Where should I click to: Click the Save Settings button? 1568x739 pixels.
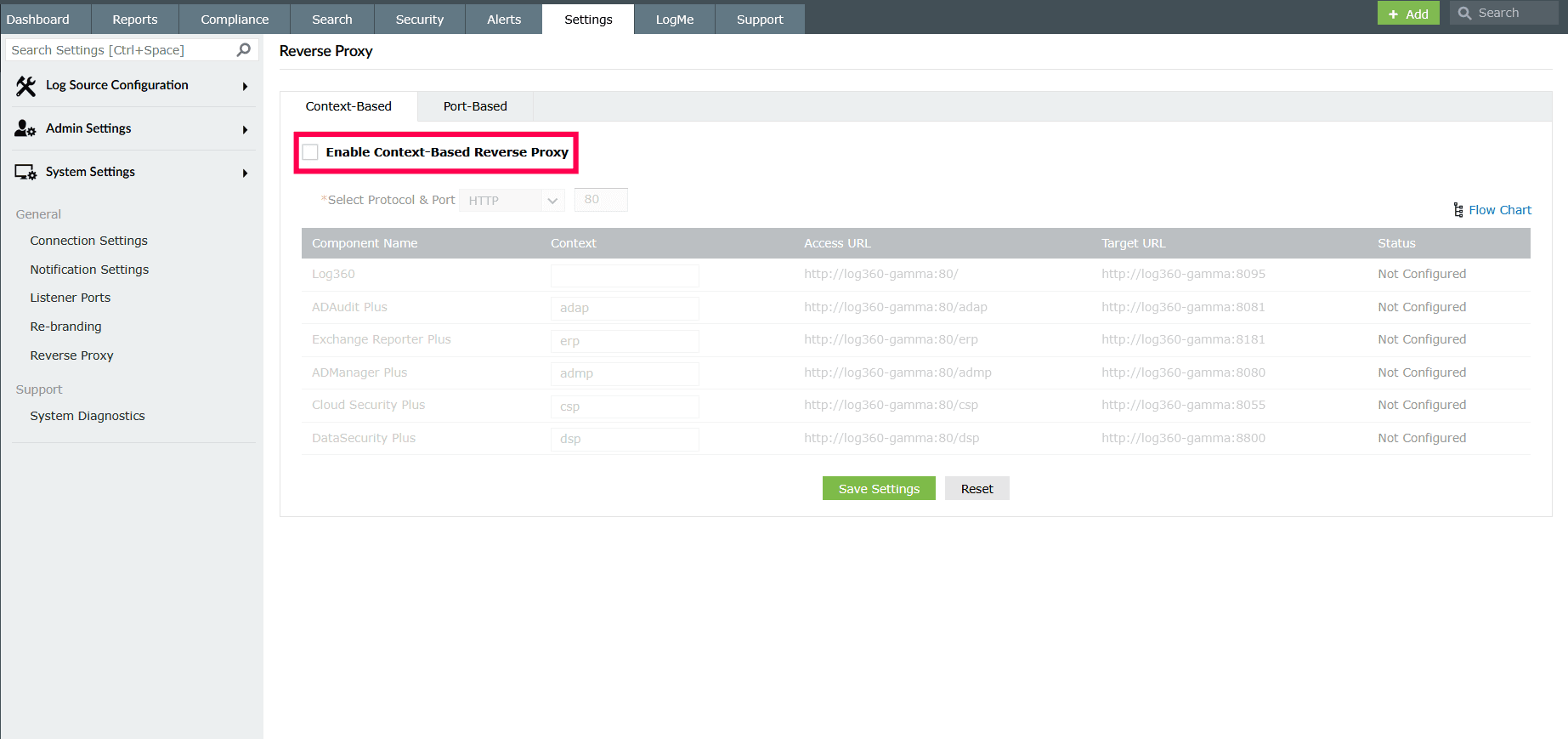(x=879, y=488)
